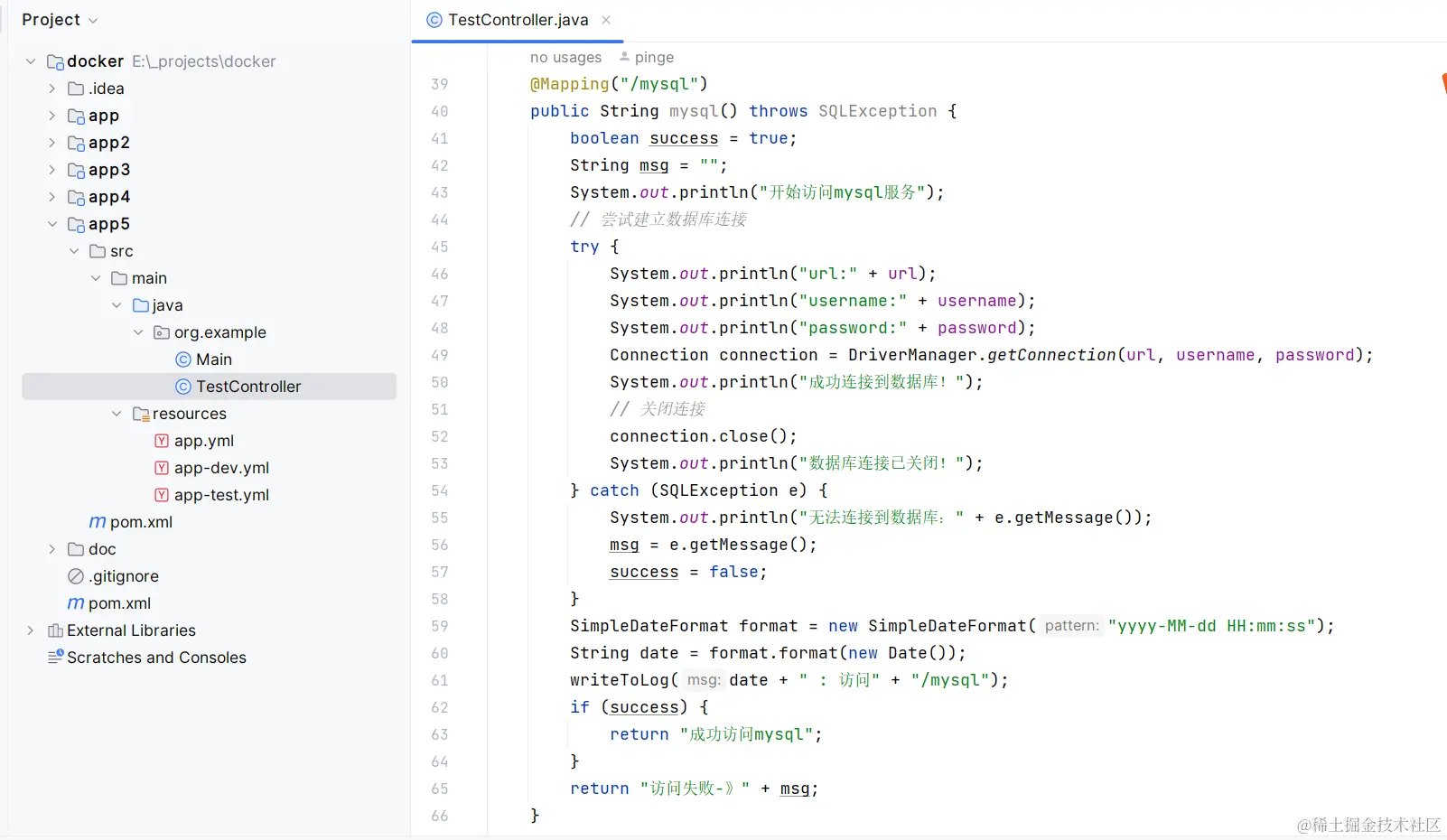Screen dimensions: 1447x840
Task: Click the TestController class icon in tree
Action: pyautogui.click(x=183, y=387)
